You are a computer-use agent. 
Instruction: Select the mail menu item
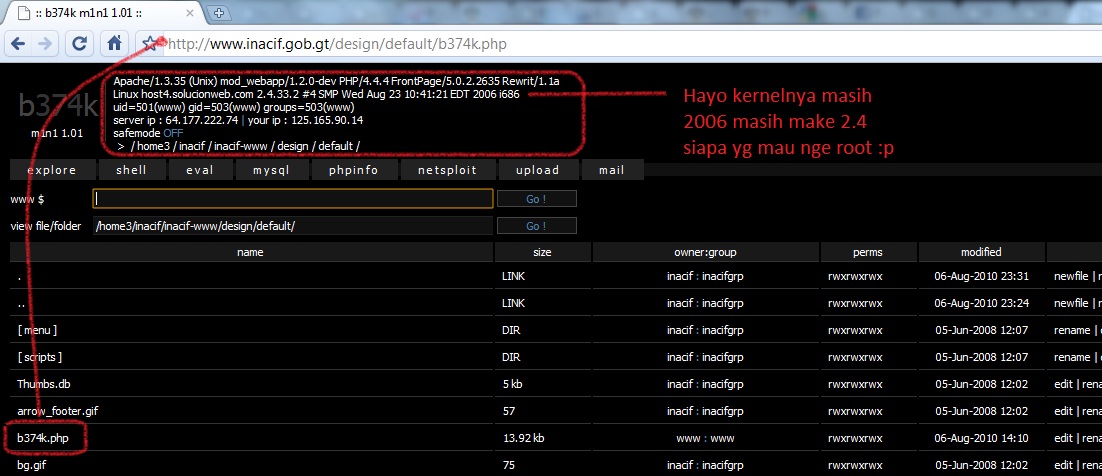coord(611,170)
